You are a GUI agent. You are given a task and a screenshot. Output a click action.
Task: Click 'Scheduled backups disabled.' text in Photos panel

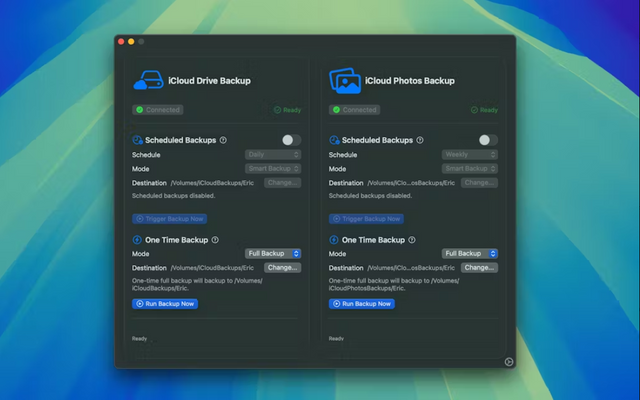pyautogui.click(x=370, y=196)
